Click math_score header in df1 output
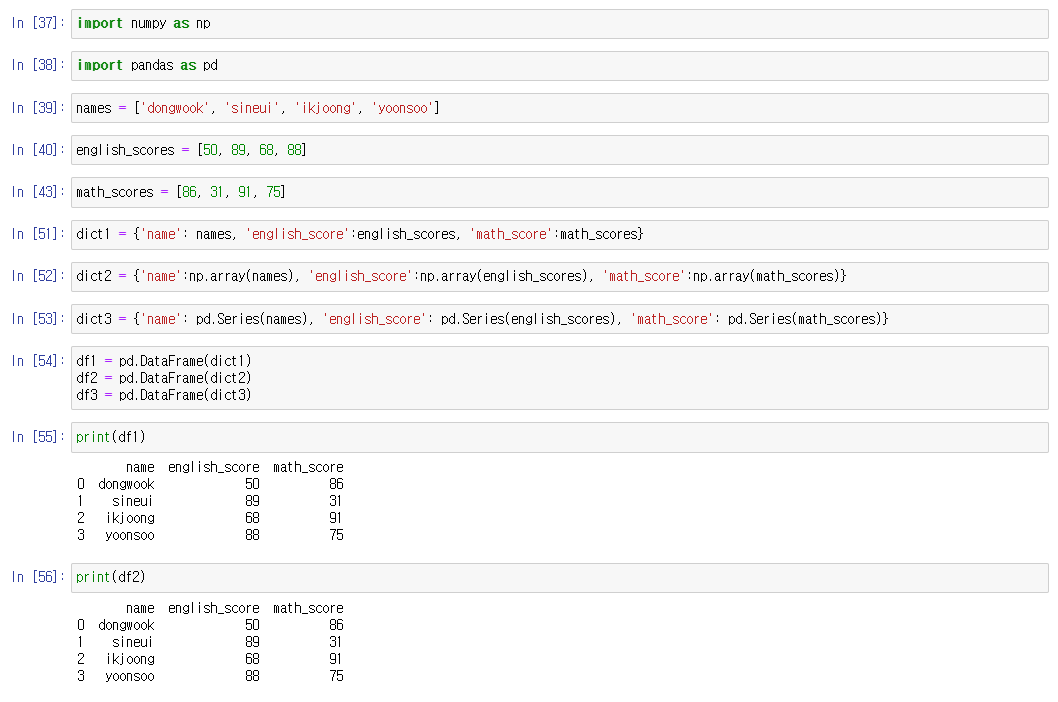The width and height of the screenshot is (1058, 702). [x=308, y=467]
